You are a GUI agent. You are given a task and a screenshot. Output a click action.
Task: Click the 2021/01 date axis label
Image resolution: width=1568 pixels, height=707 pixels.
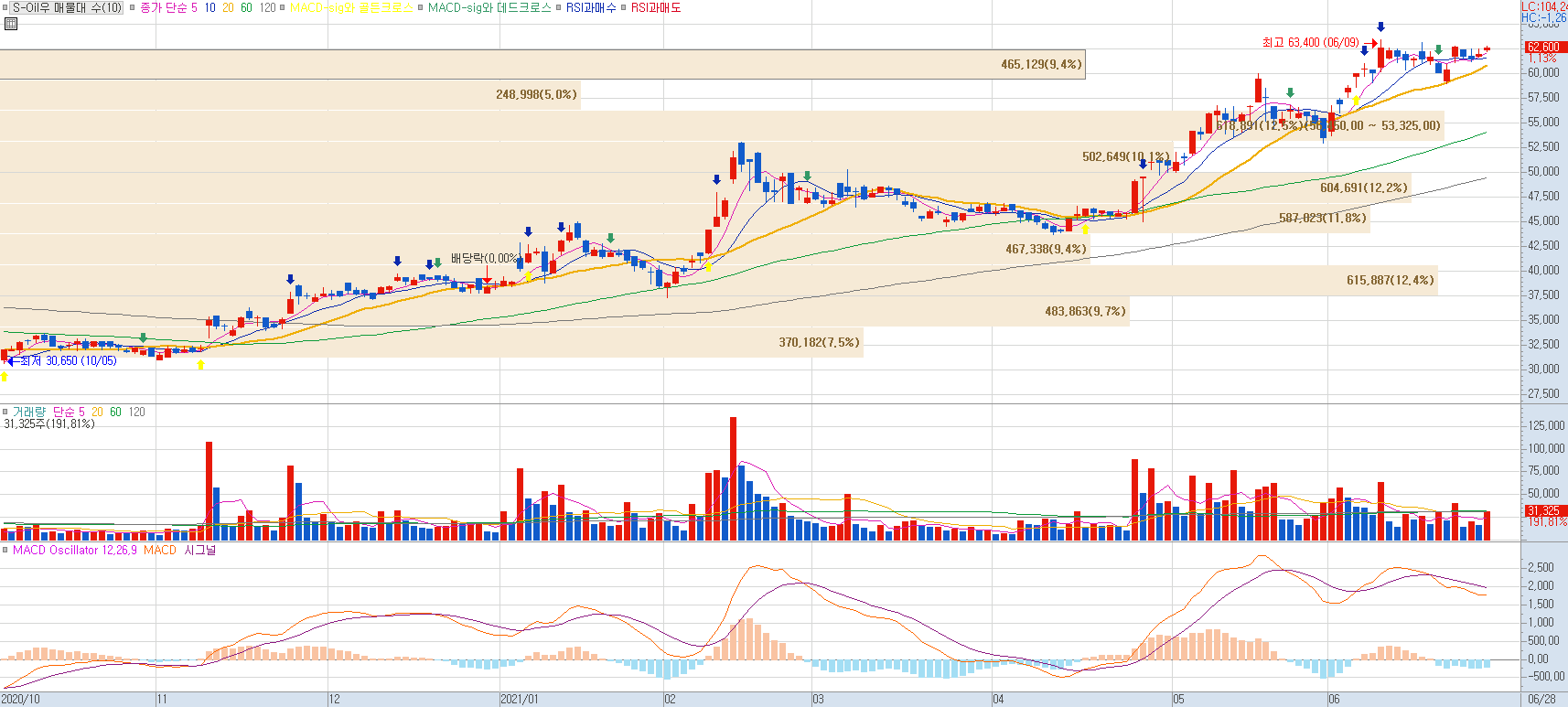click(x=520, y=699)
